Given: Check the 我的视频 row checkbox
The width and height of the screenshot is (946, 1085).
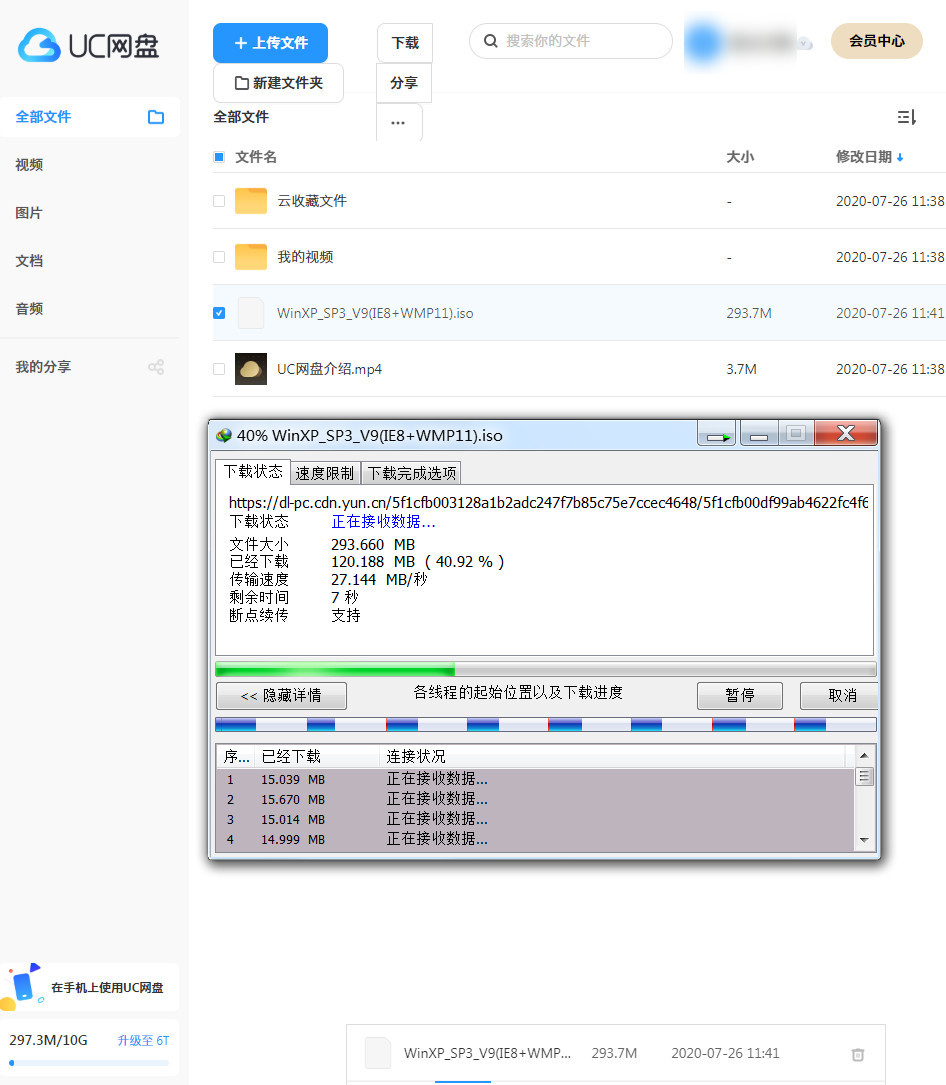Looking at the screenshot, I should coord(219,257).
